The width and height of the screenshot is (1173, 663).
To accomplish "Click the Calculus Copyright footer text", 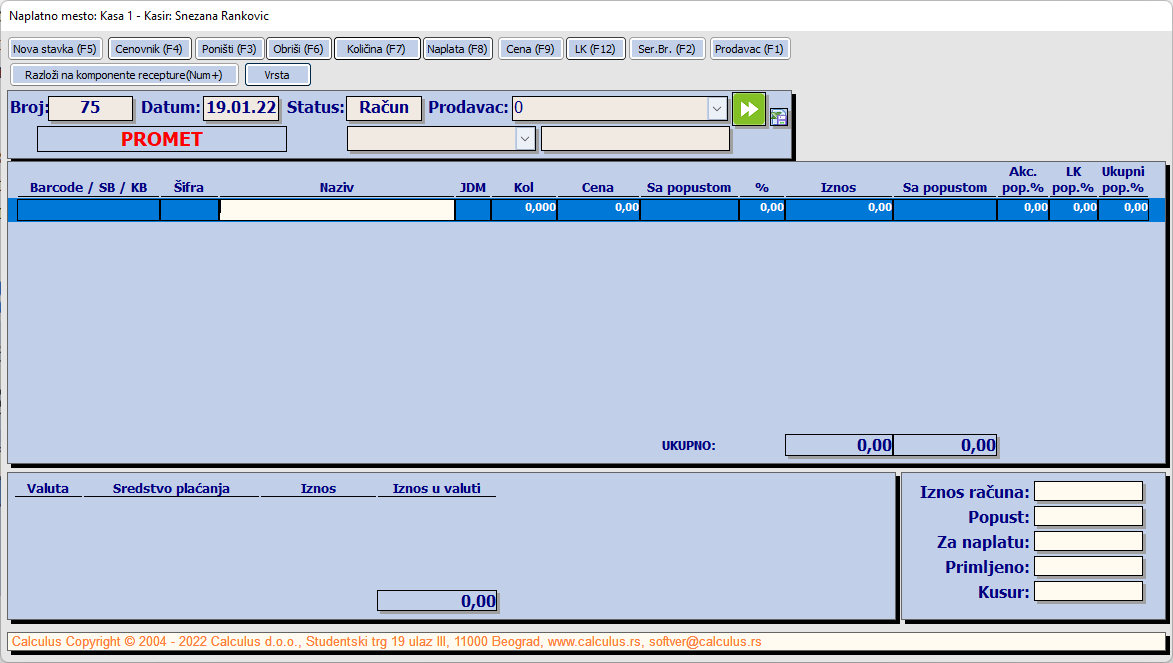I will click(386, 642).
